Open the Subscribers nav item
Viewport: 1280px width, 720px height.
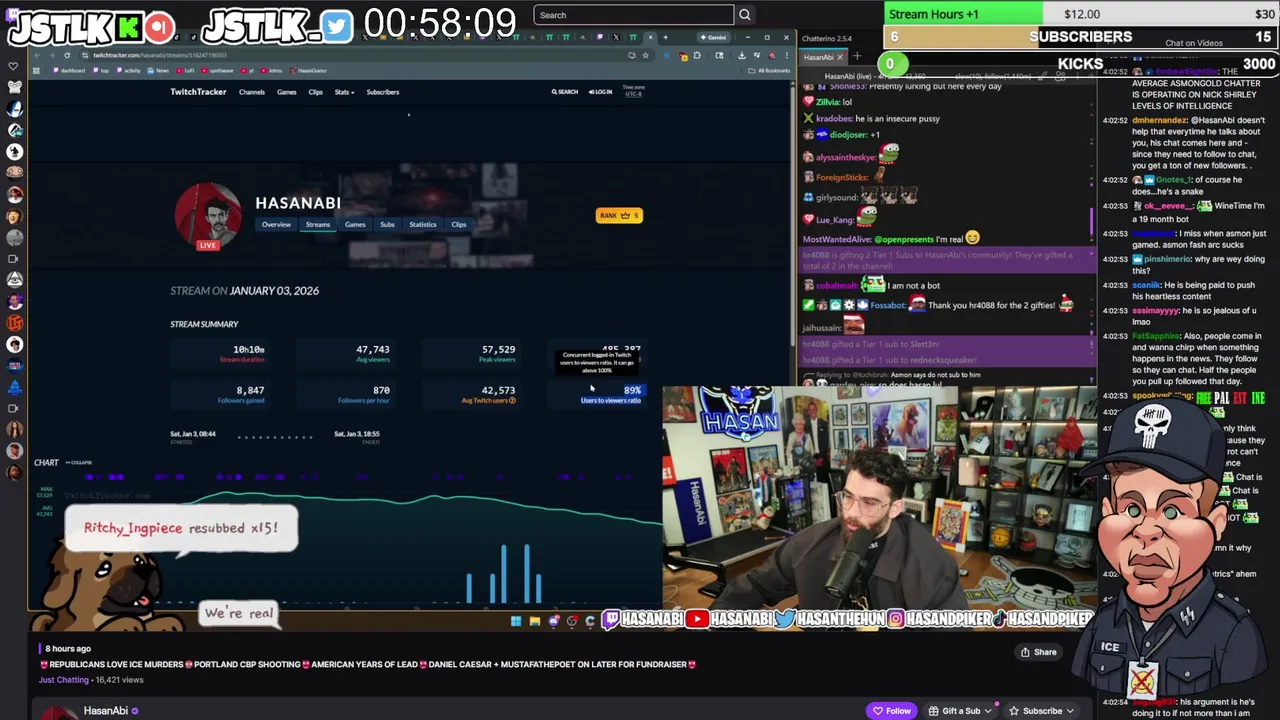point(383,92)
